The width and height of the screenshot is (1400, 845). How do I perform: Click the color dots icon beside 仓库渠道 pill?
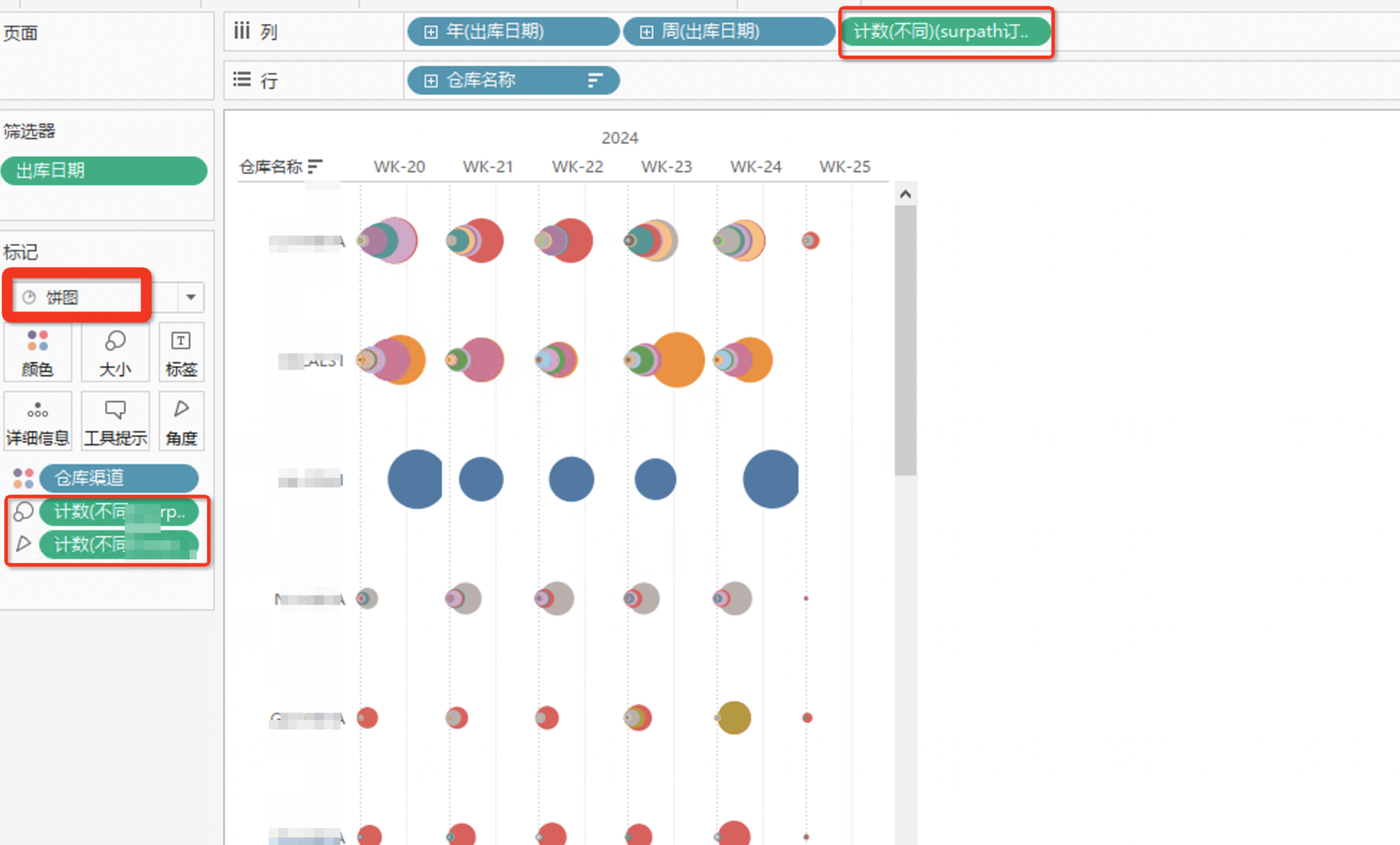(23, 478)
